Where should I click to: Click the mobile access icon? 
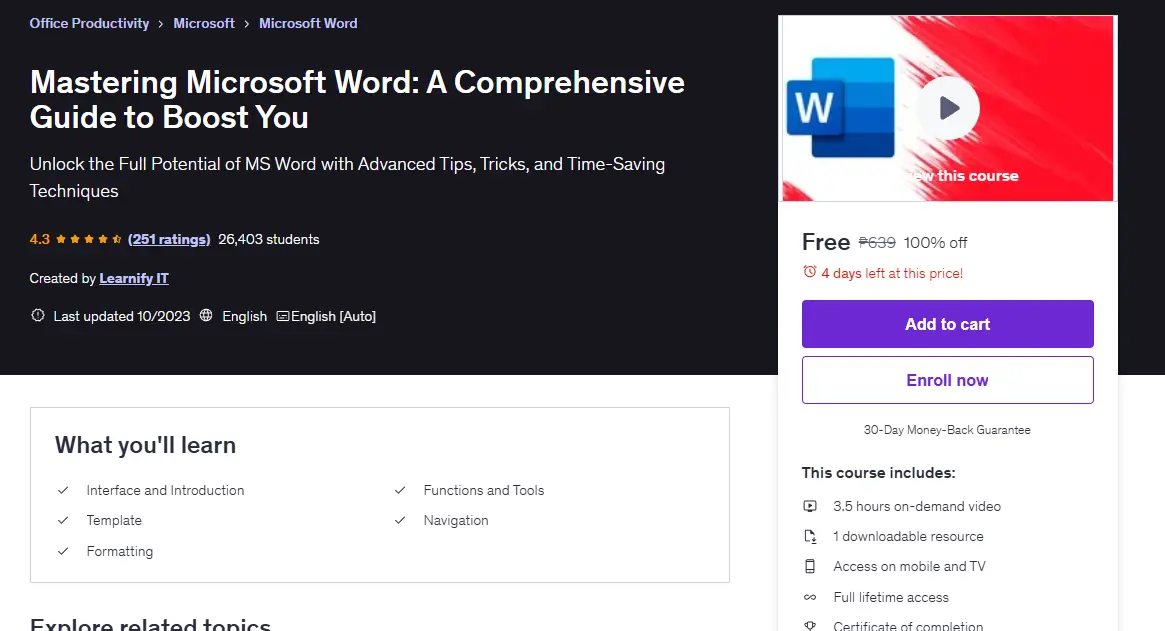point(810,566)
